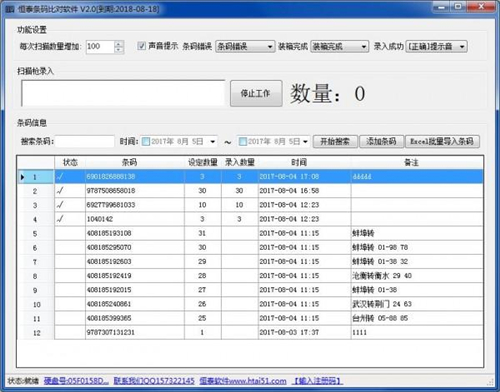Focus the 搜索条码 input field
The image size is (500, 392).
85,142
